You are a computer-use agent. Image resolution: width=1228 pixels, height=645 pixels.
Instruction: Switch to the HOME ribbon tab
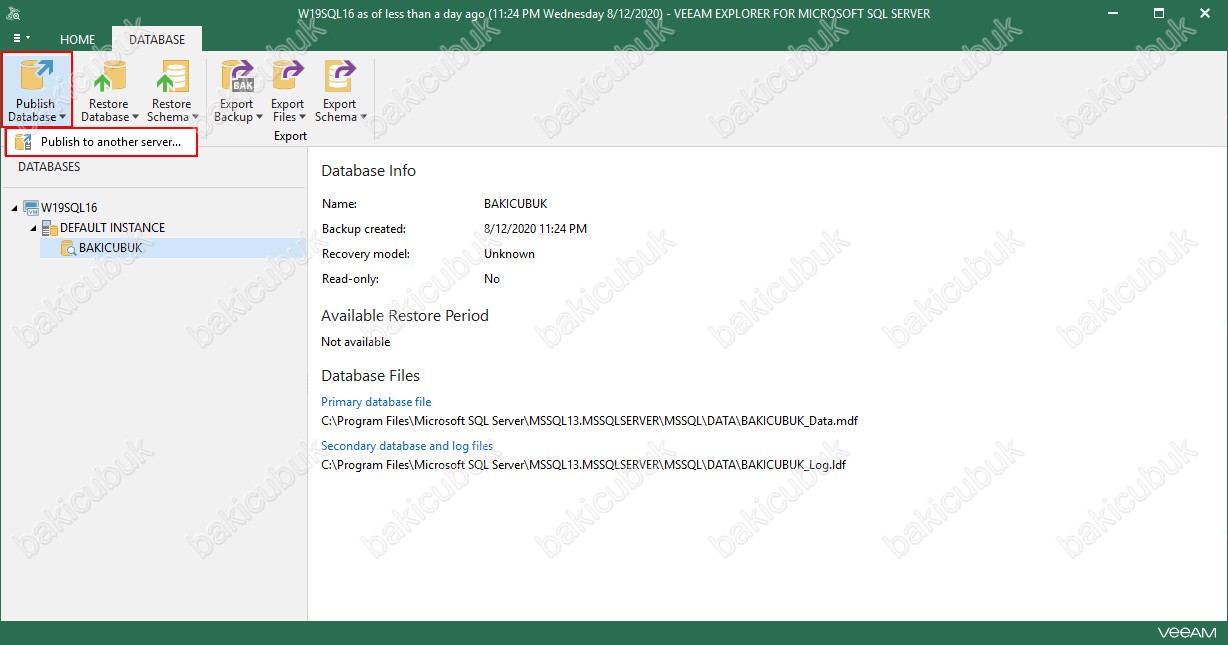click(78, 40)
